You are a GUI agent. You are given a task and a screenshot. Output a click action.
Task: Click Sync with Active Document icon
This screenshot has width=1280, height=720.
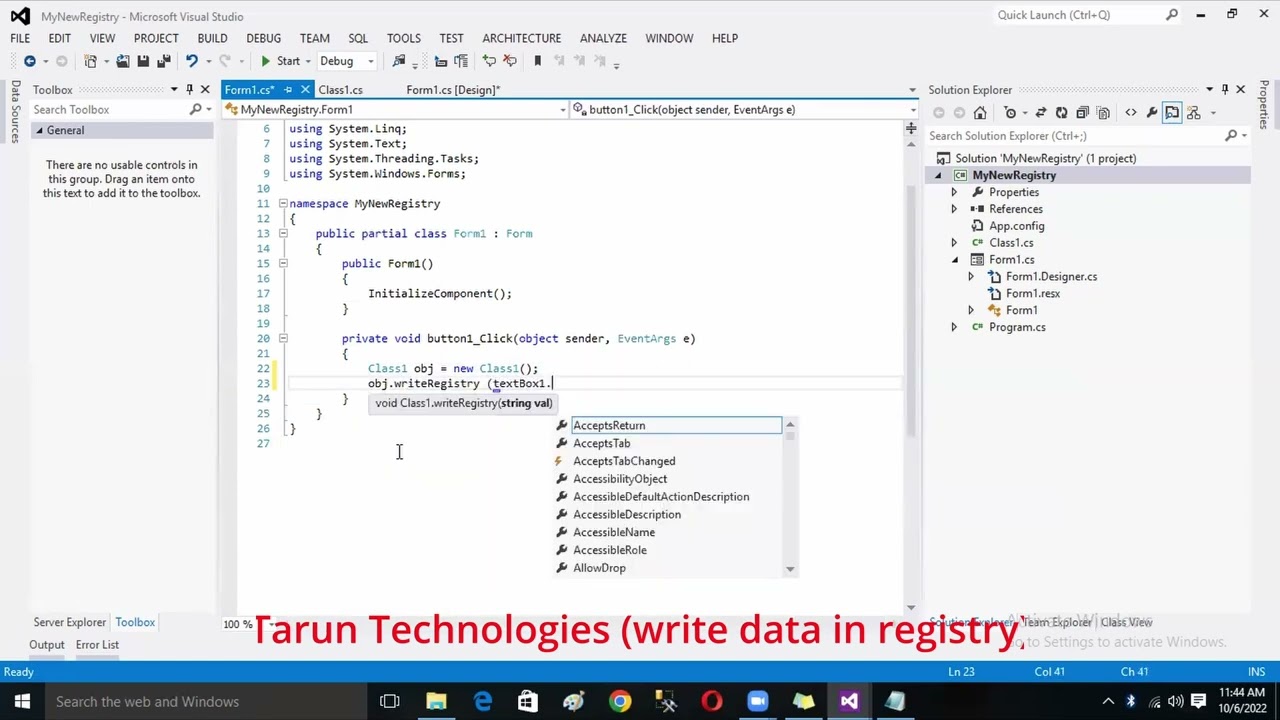(1041, 113)
